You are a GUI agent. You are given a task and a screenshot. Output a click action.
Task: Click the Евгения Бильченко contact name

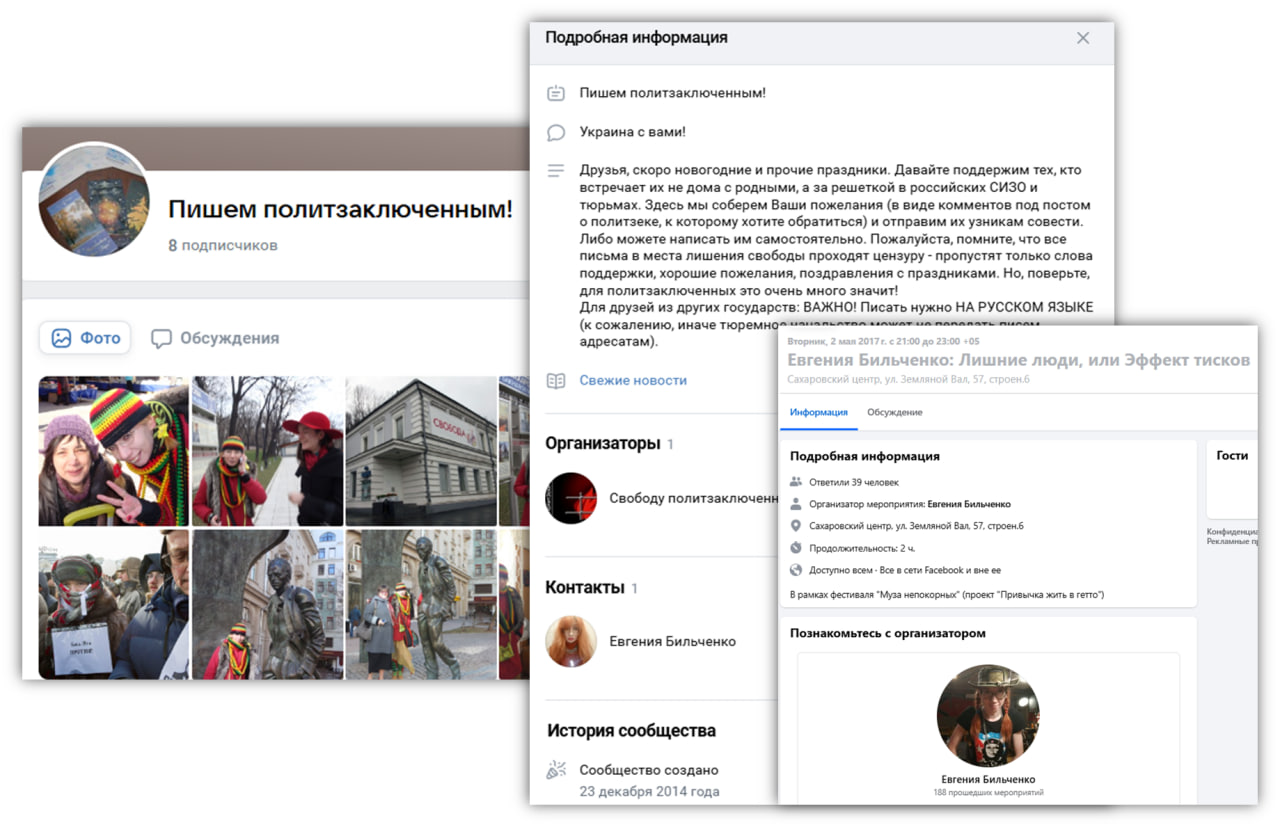coord(672,641)
